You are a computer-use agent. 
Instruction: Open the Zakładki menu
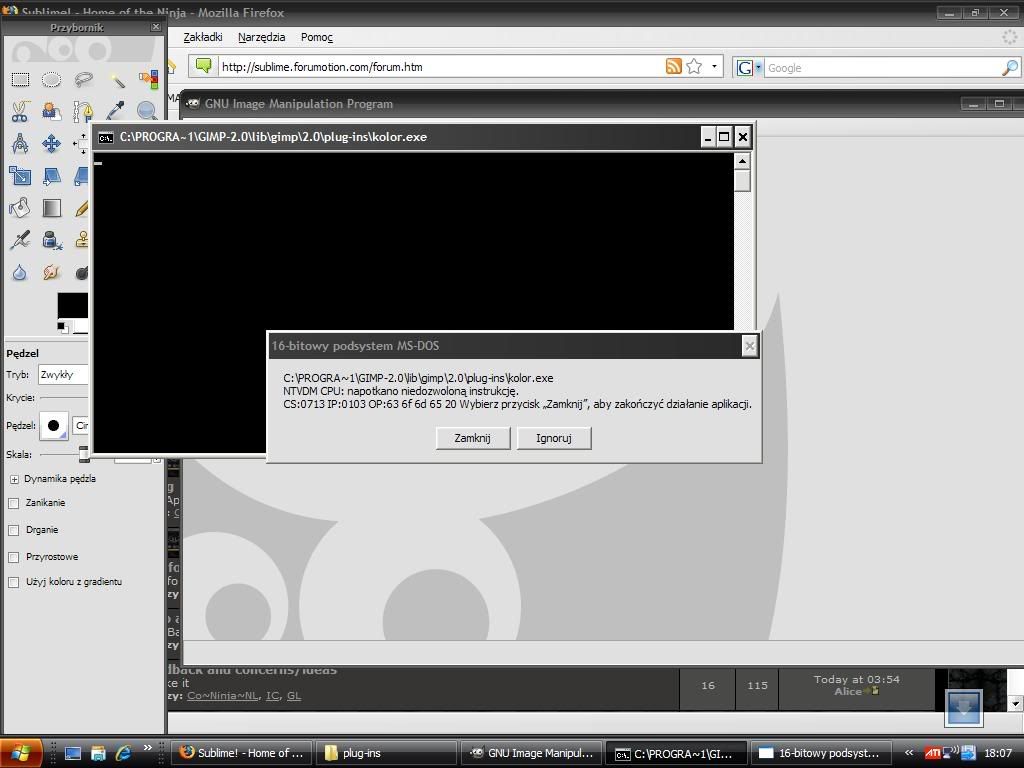[x=203, y=37]
